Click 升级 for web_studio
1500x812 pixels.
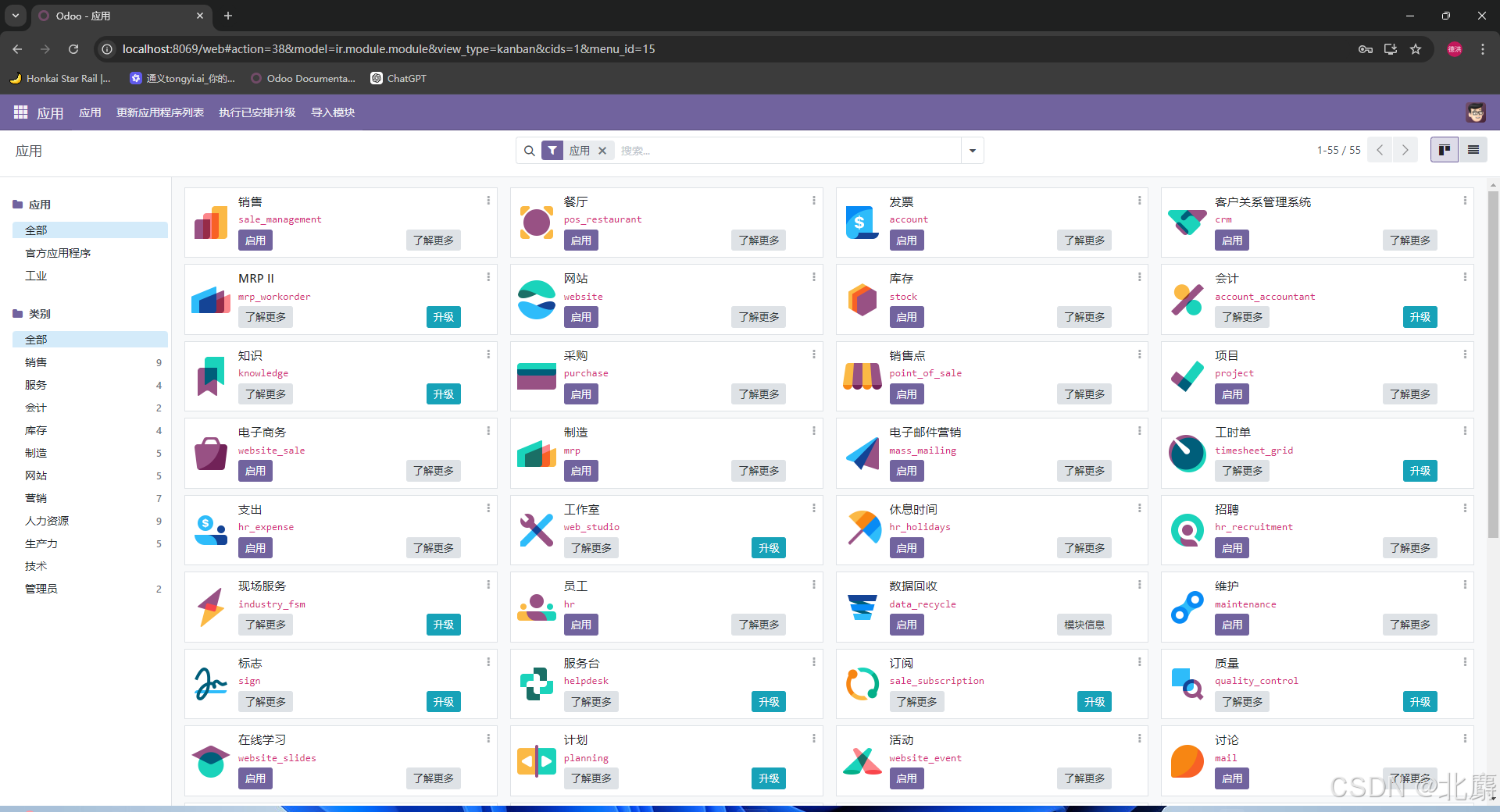pos(770,548)
